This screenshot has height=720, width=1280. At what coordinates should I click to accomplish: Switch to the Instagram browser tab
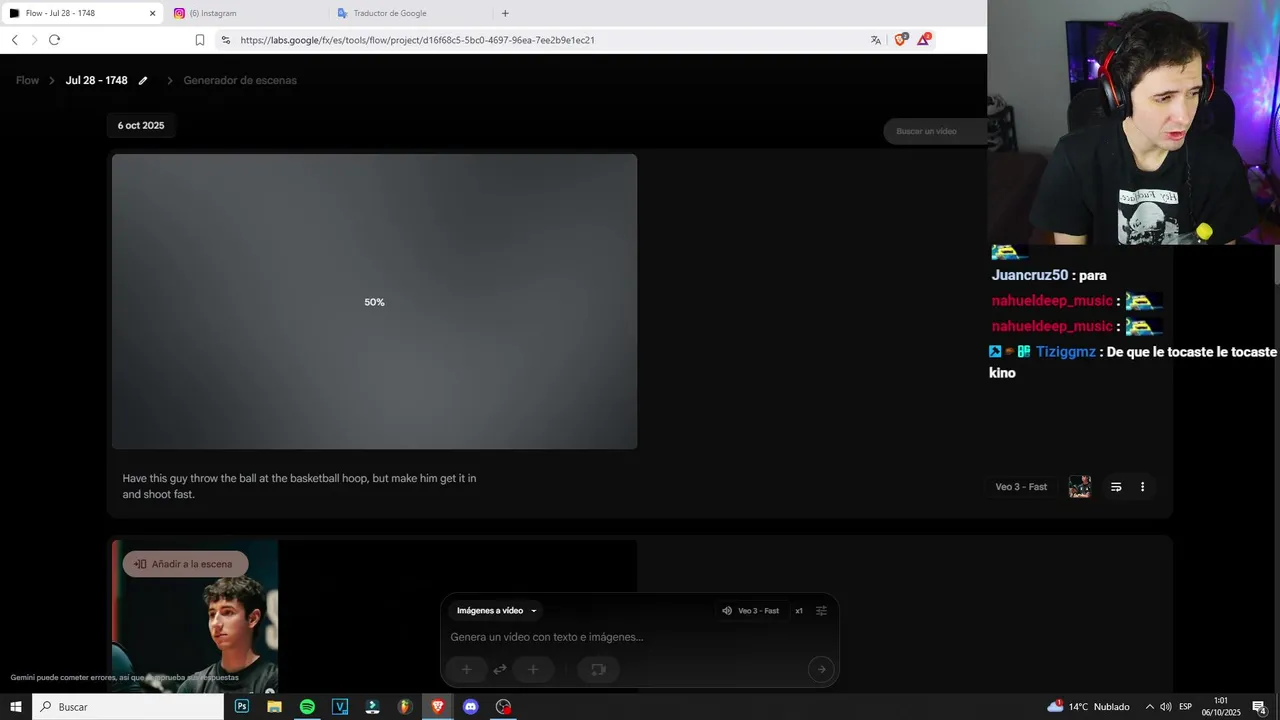tap(247, 13)
